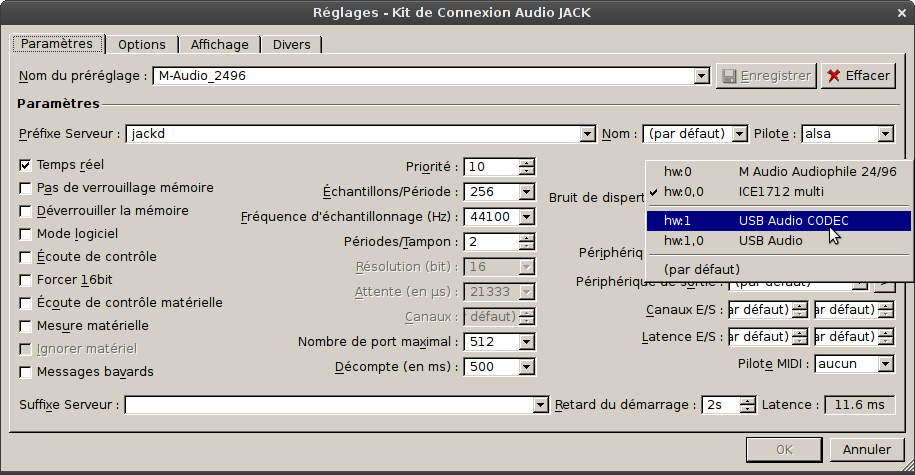The image size is (915, 475).
Task: Click the Priorité value field
Action: tap(491, 167)
